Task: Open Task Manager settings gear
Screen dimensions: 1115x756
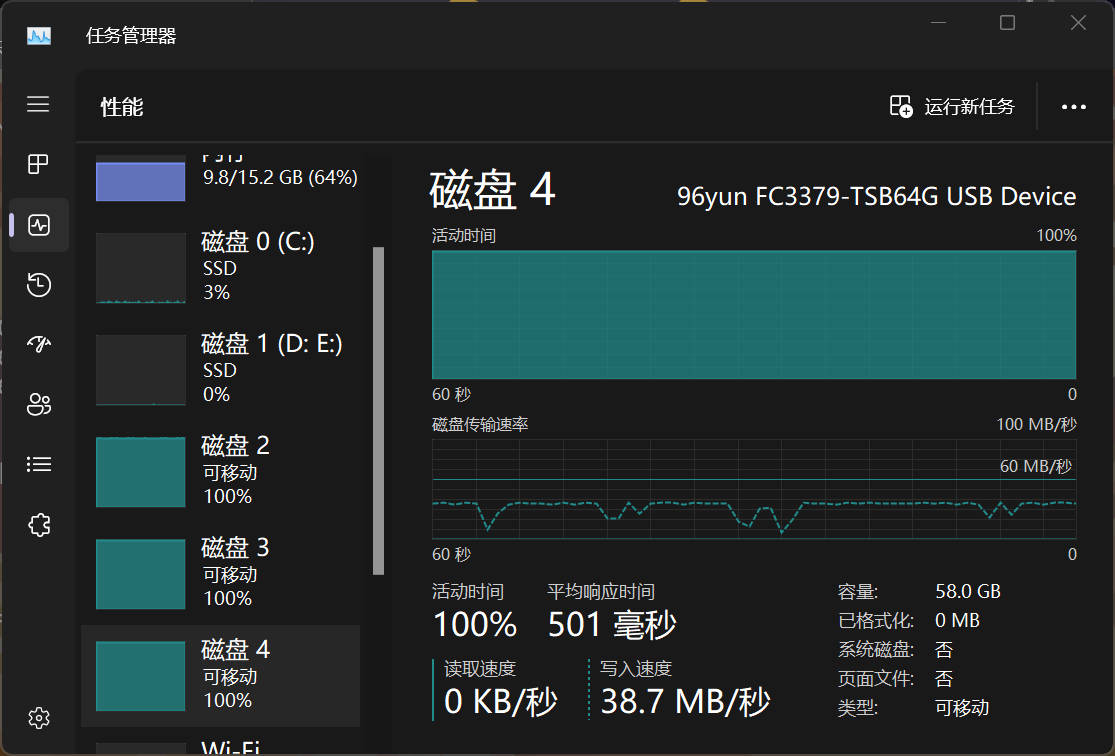Action: click(38, 718)
